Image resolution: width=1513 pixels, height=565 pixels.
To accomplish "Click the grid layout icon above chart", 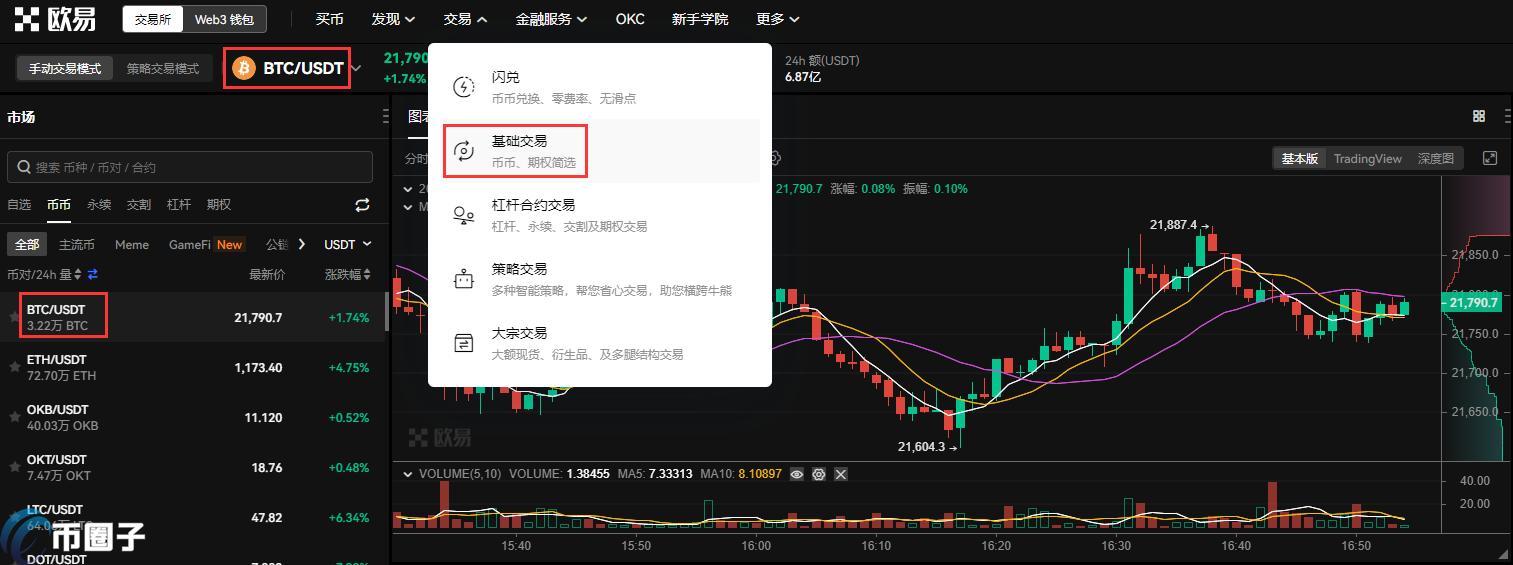I will click(1479, 116).
